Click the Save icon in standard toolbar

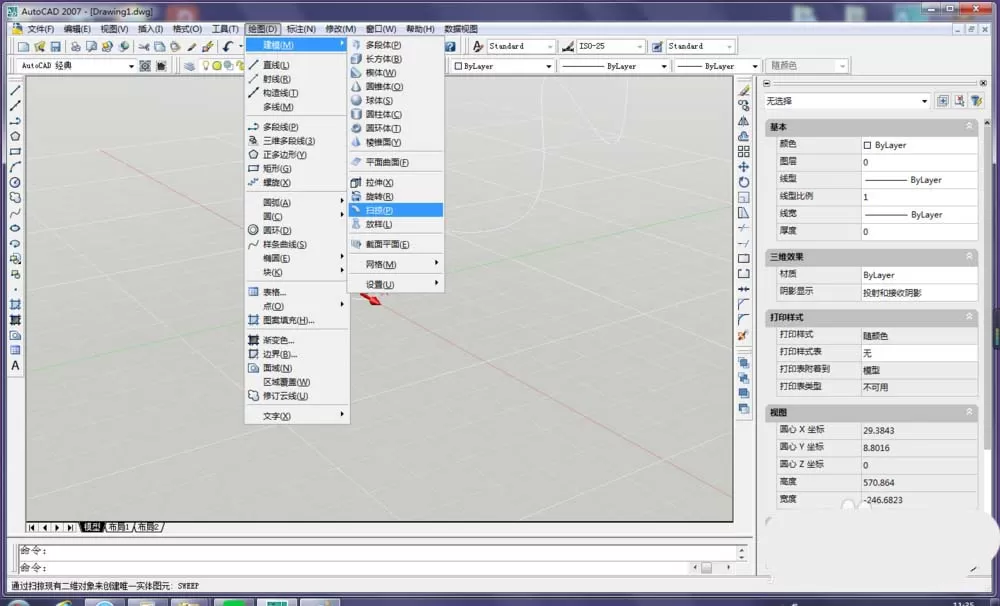55,47
